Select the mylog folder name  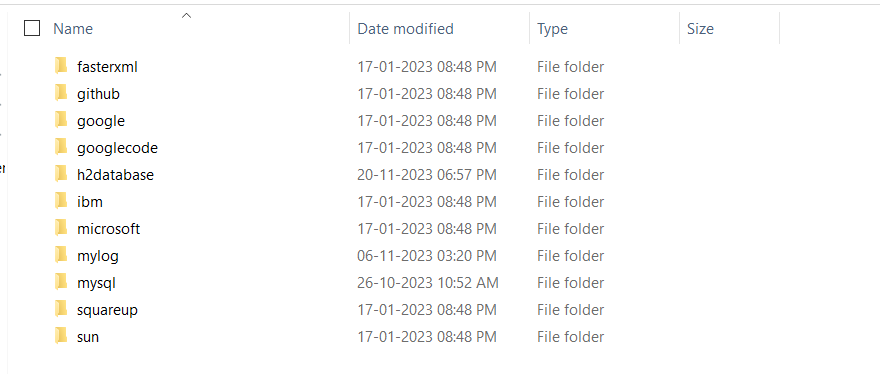[98, 256]
